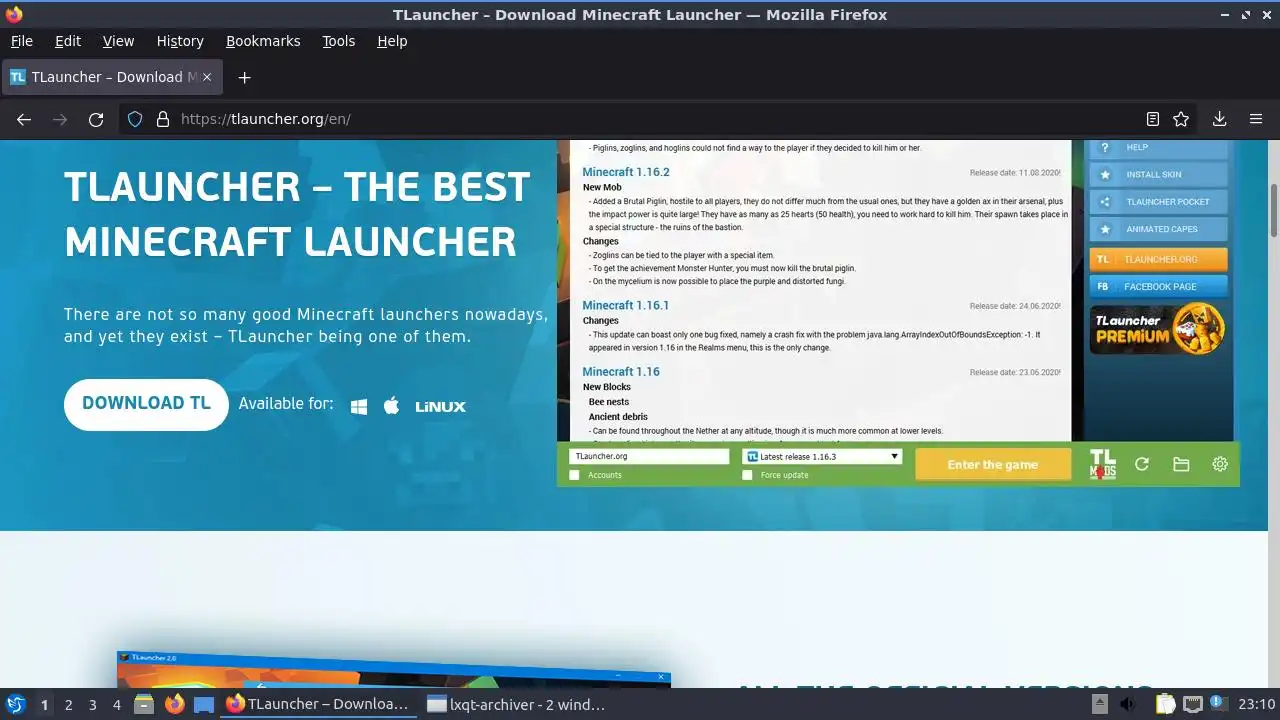Click the network status tray icon
The width and height of the screenshot is (1280, 720).
(1193, 704)
